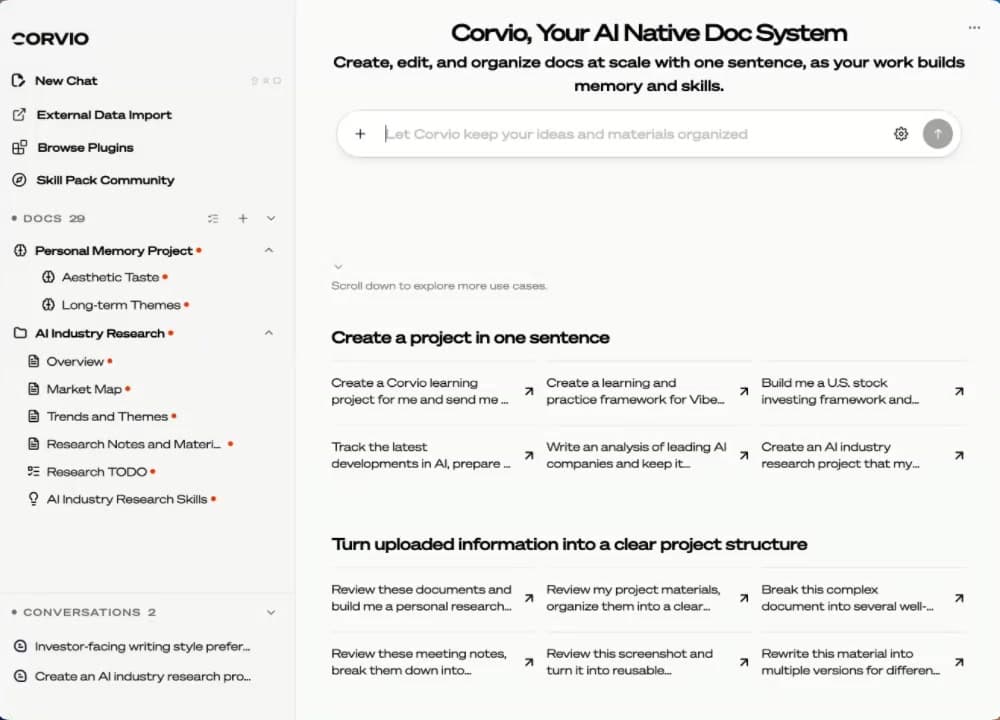This screenshot has height=720, width=1000.
Task: Click the 'Create a Corvio learning project' suggestion
Action: click(420, 391)
